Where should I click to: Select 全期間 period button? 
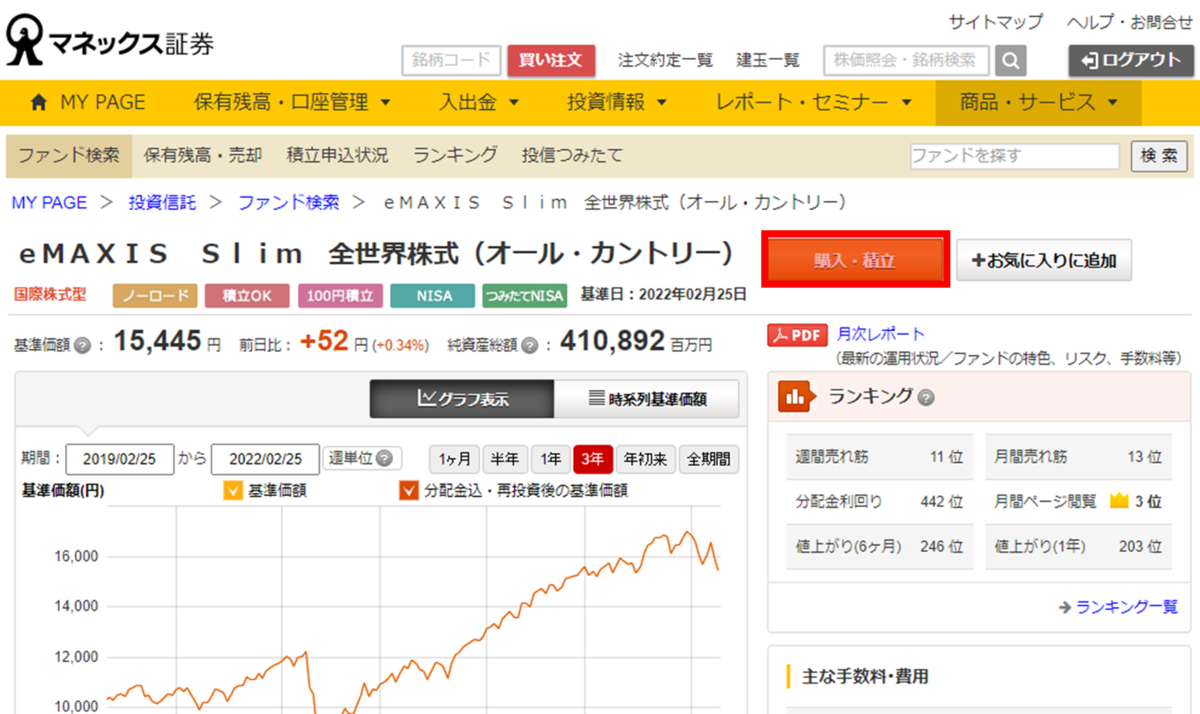[x=709, y=460]
